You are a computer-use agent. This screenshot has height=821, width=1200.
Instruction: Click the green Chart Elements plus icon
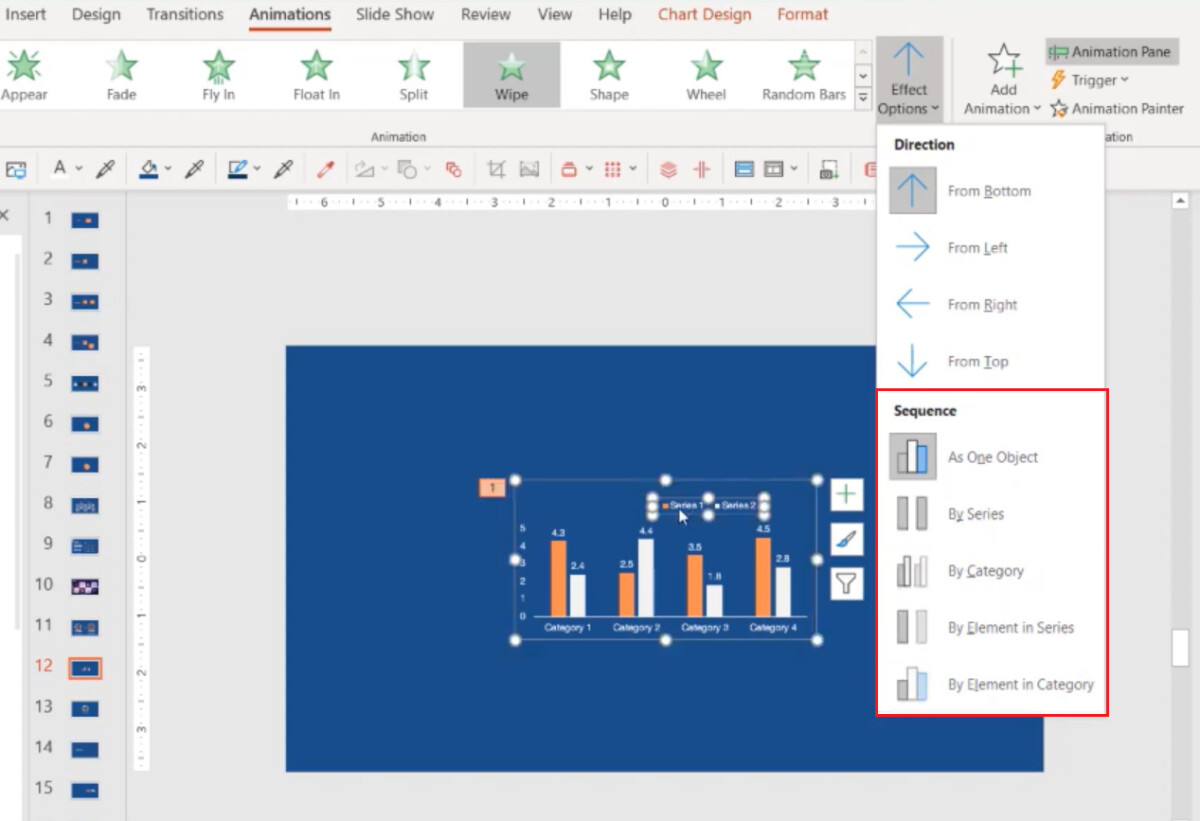(845, 493)
